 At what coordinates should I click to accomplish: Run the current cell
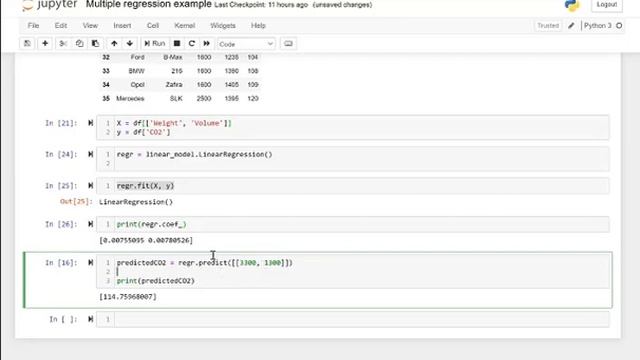(x=154, y=44)
